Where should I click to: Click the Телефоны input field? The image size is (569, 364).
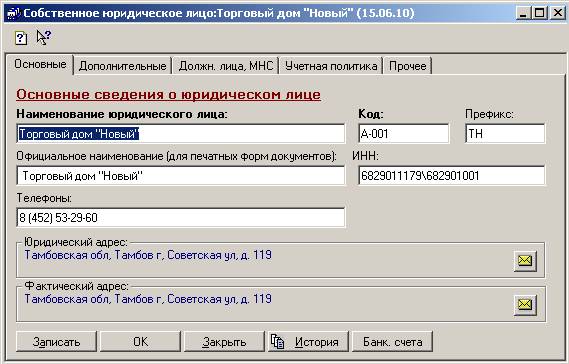tap(181, 217)
